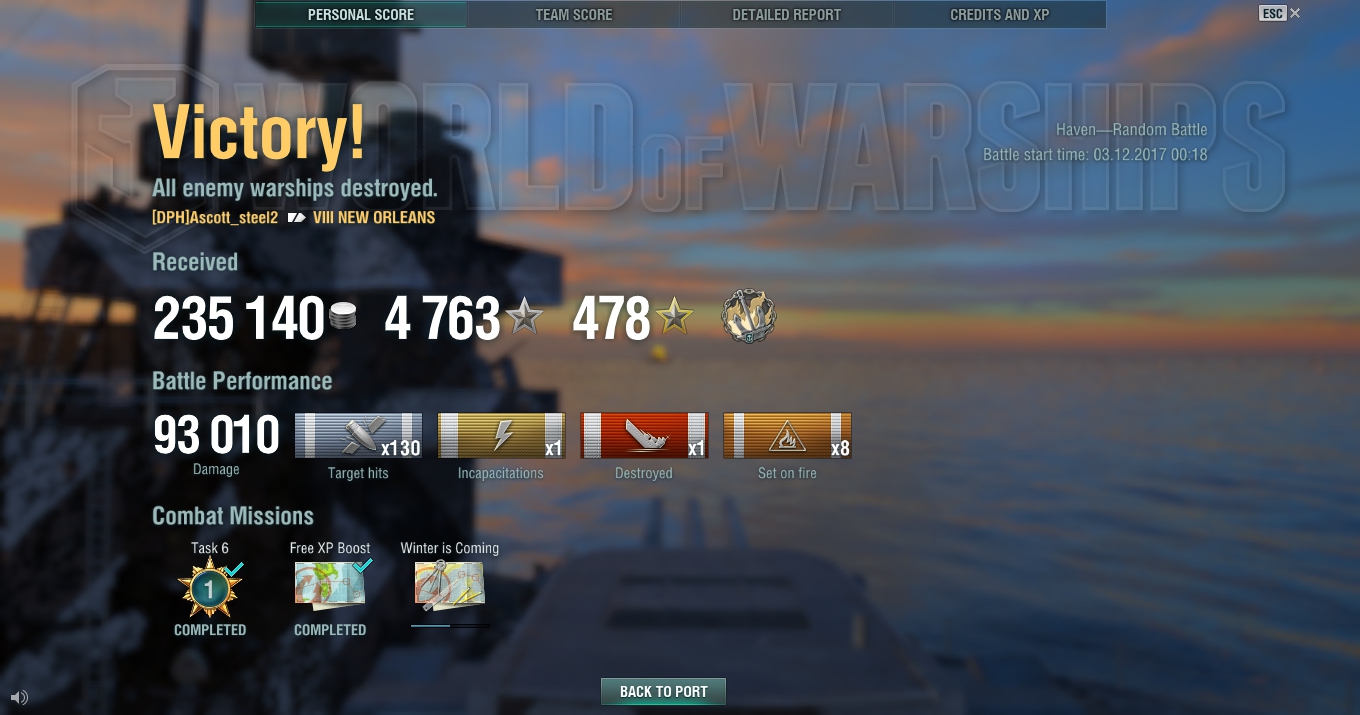1360x715 pixels.
Task: Click the Destroyed ribbon with sinking ship
Action: [x=644, y=436]
